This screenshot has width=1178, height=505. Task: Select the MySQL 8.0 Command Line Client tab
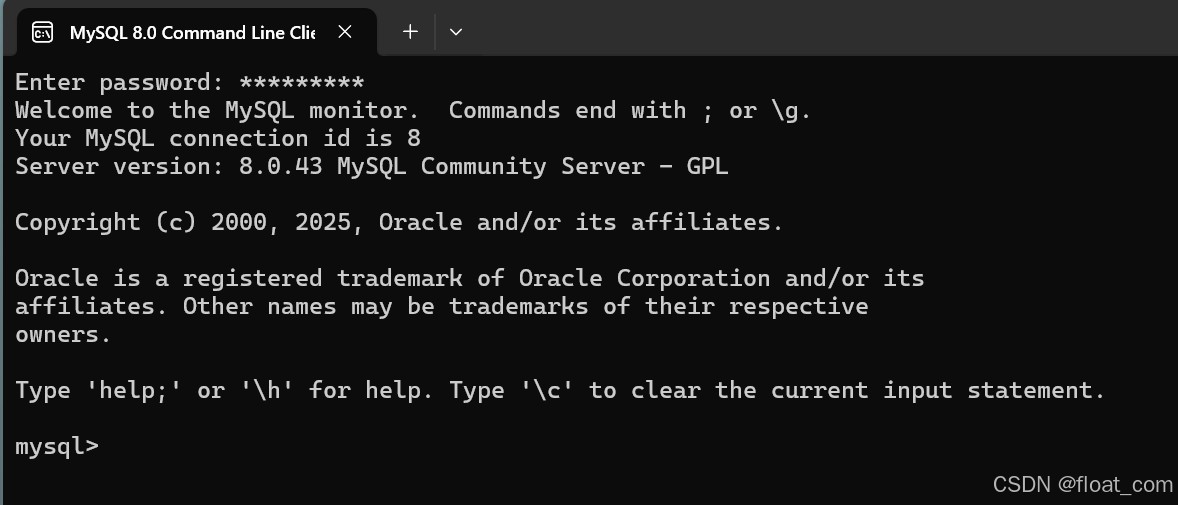[x=191, y=33]
